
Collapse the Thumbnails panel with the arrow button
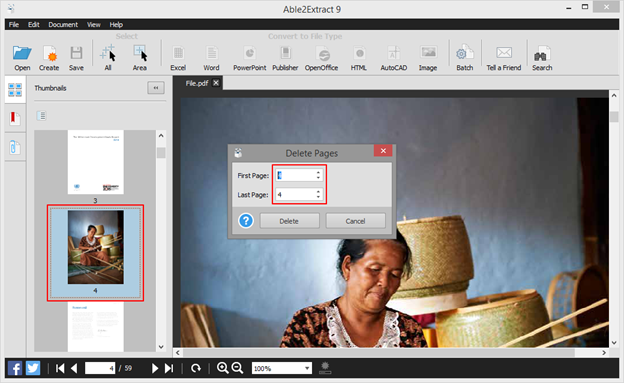156,88
